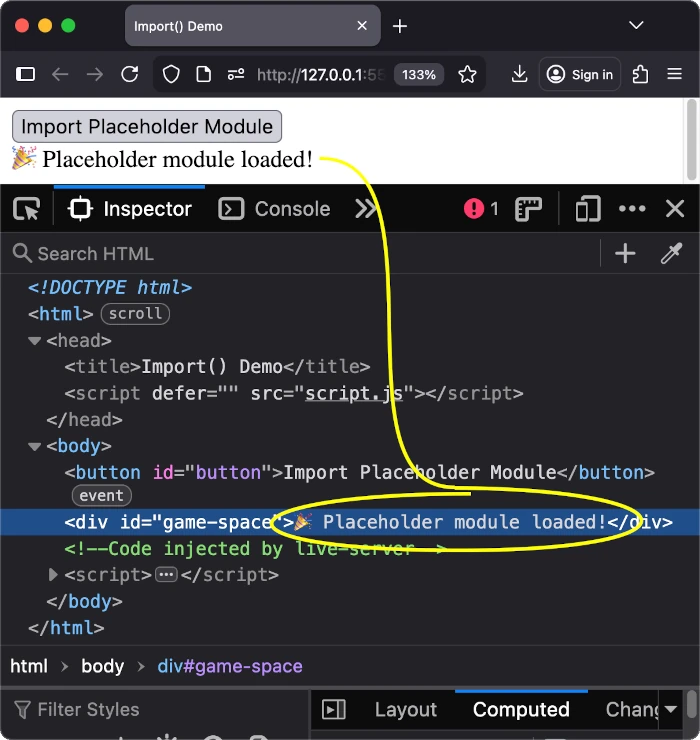Select the button#button element row
The image size is (700, 740).
pyautogui.click(x=359, y=472)
